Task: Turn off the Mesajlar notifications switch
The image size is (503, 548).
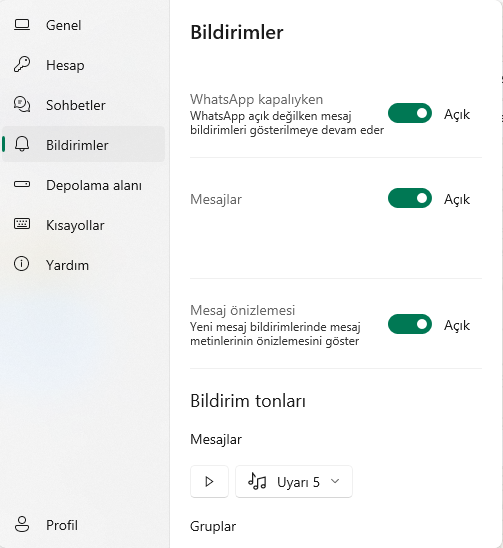Action: coord(410,198)
